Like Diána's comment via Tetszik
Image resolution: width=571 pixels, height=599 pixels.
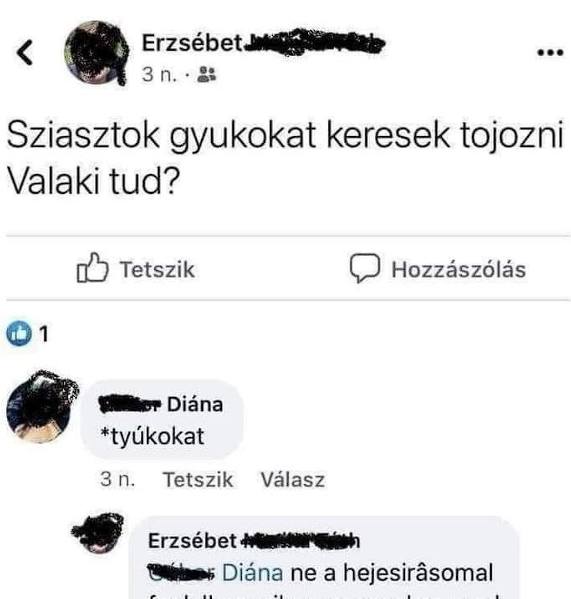point(198,479)
